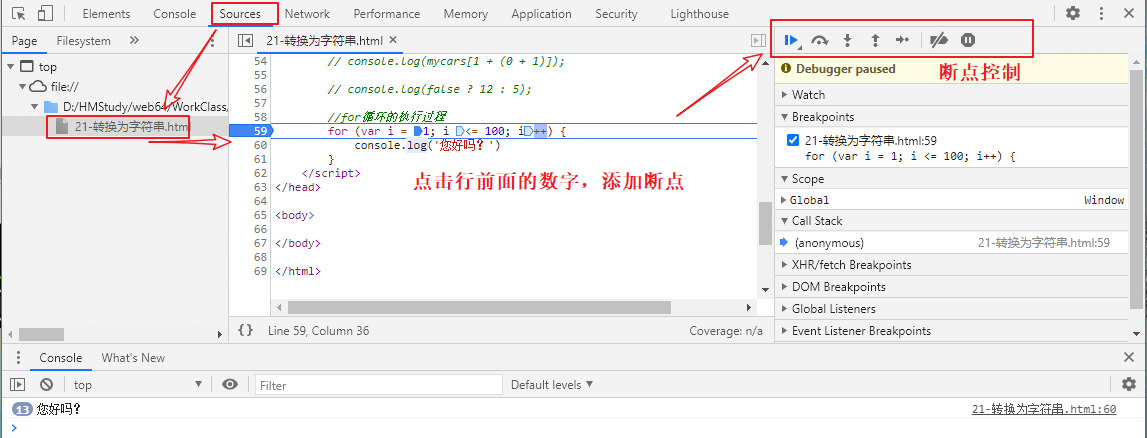The image size is (1147, 438).
Task: Close the 21-转换为字符串.html editor tab
Action: pyautogui.click(x=393, y=40)
